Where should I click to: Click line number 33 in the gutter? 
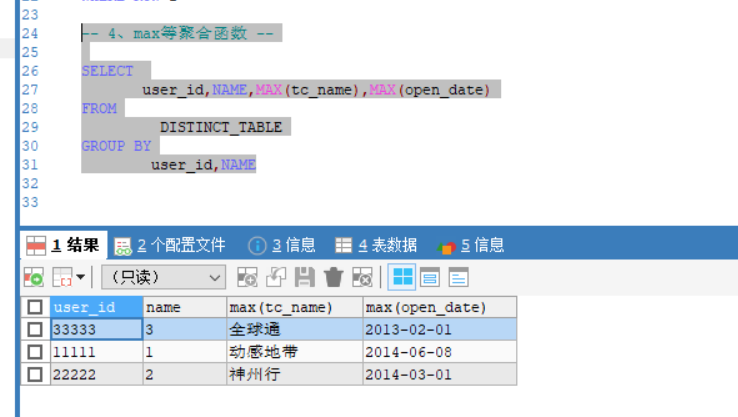click(x=30, y=202)
